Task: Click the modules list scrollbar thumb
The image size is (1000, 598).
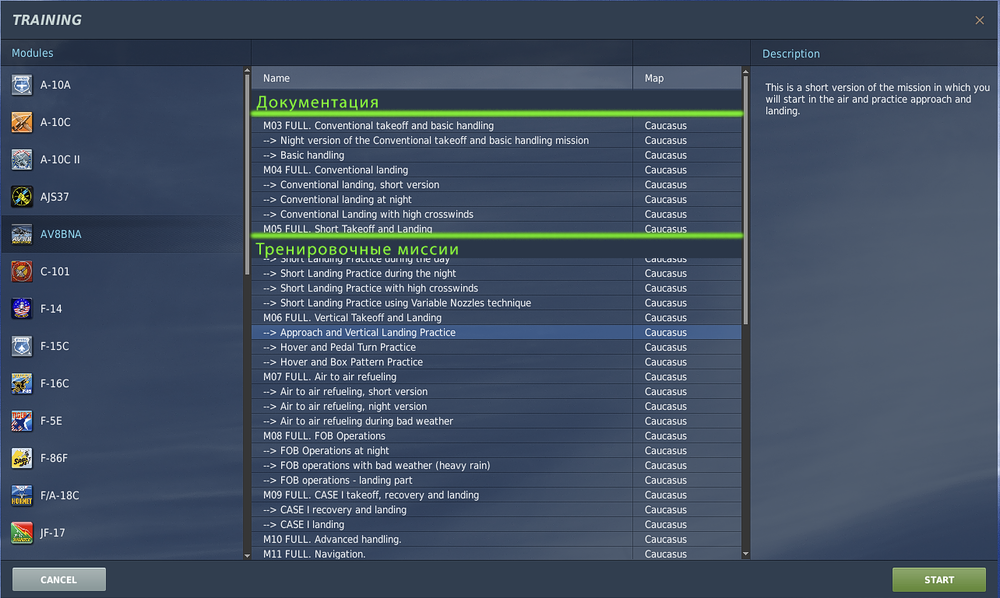Action: point(247,175)
